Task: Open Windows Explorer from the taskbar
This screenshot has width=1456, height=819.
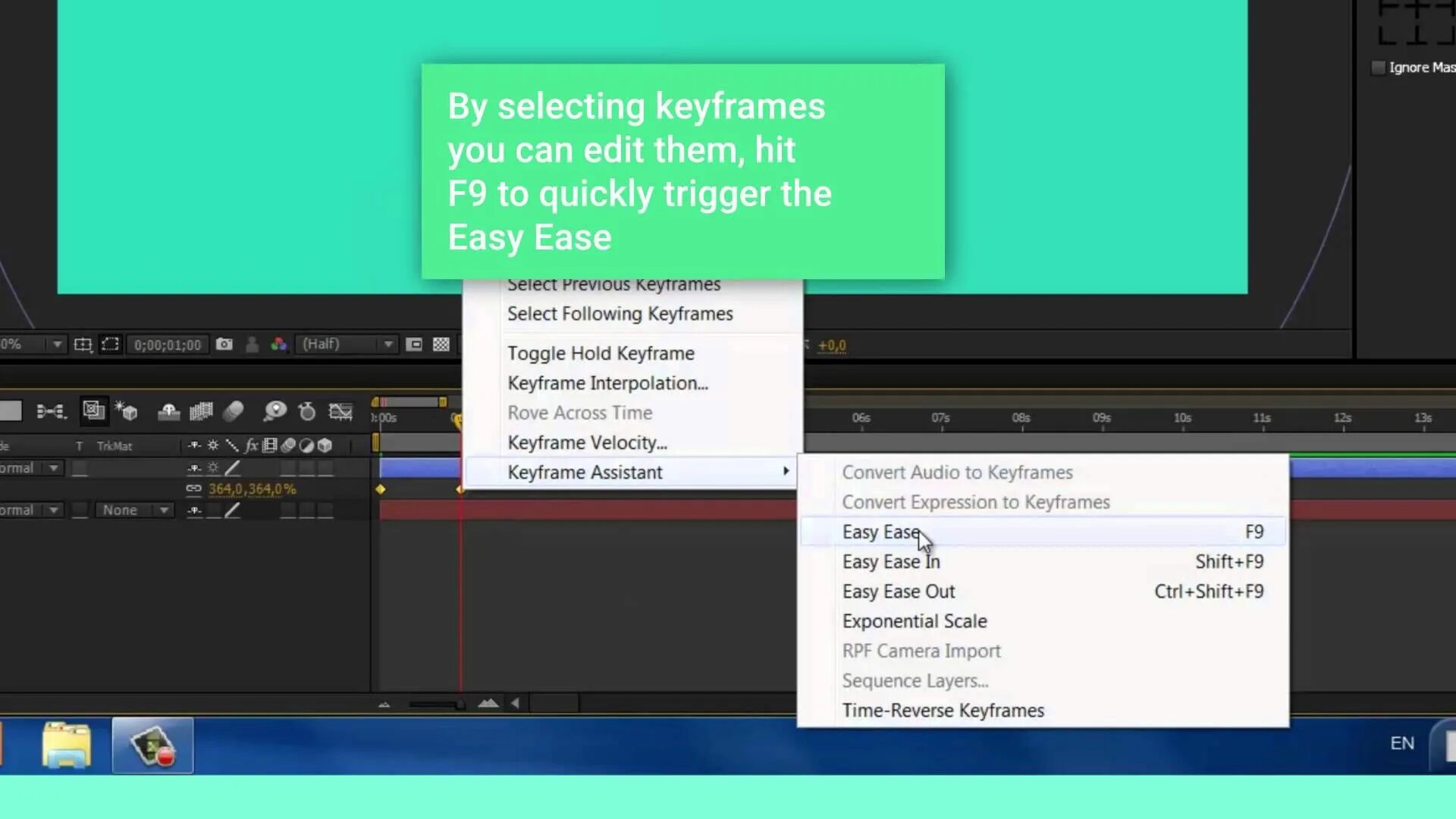Action: point(67,745)
